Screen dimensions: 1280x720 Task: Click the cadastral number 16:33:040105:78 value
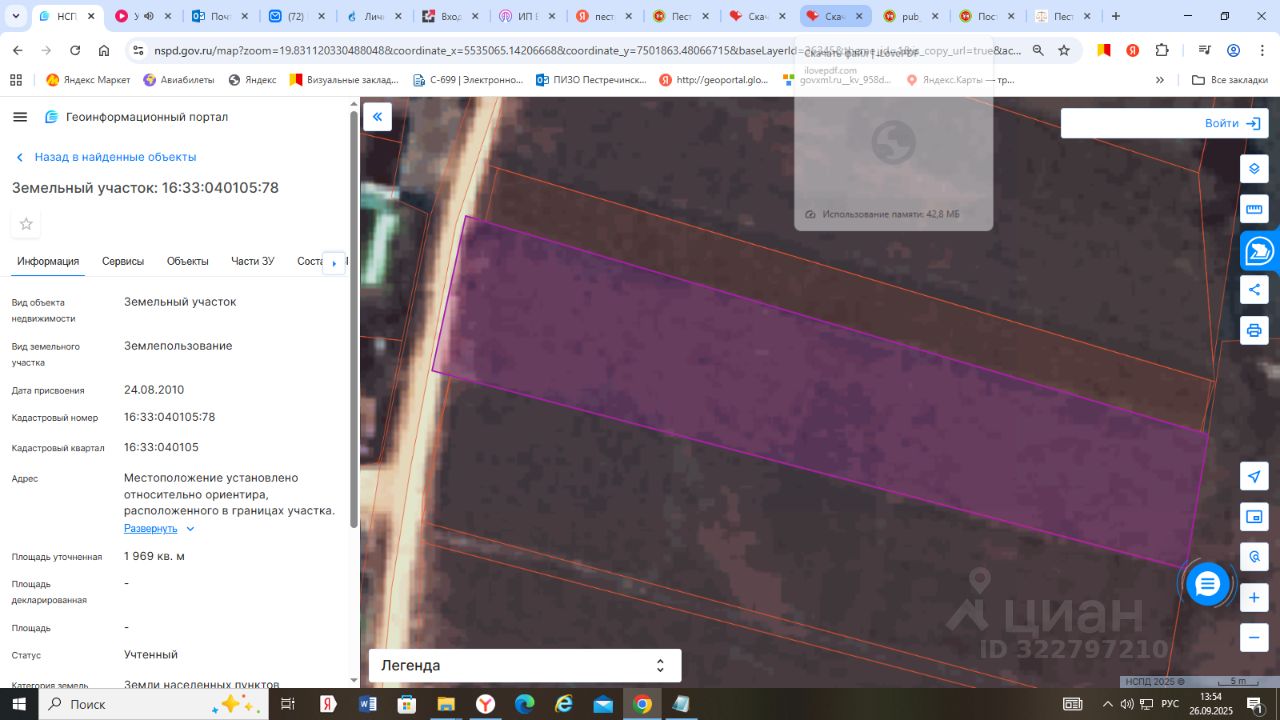(170, 417)
